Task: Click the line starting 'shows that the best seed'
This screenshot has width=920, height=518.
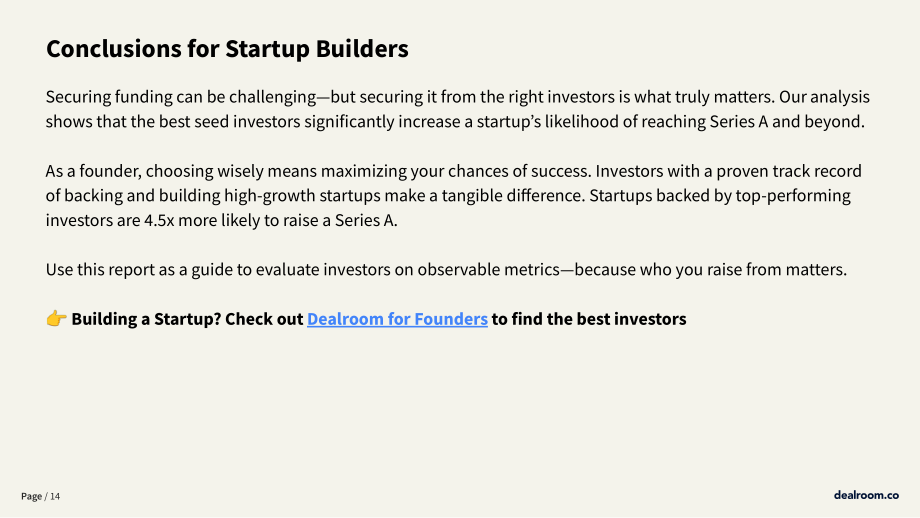Action: tap(455, 121)
